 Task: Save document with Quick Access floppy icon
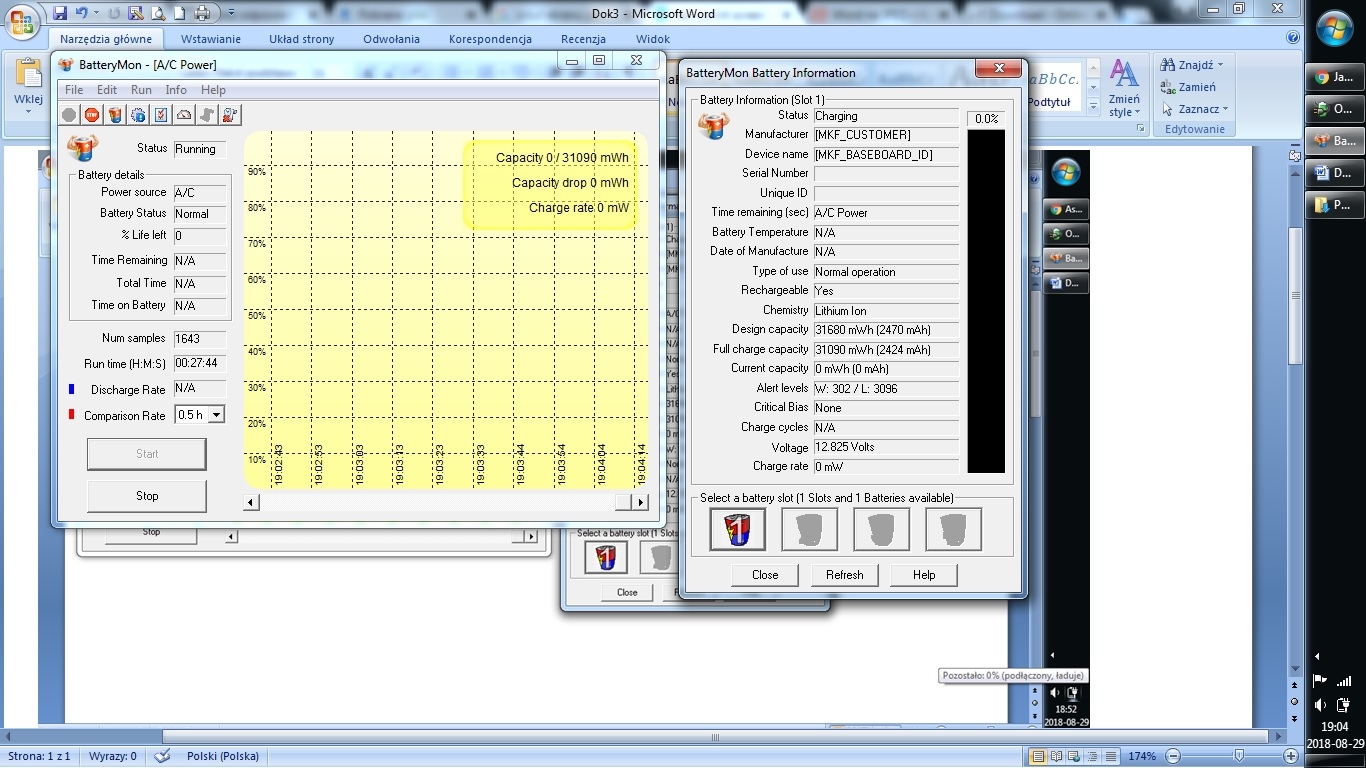[60, 13]
